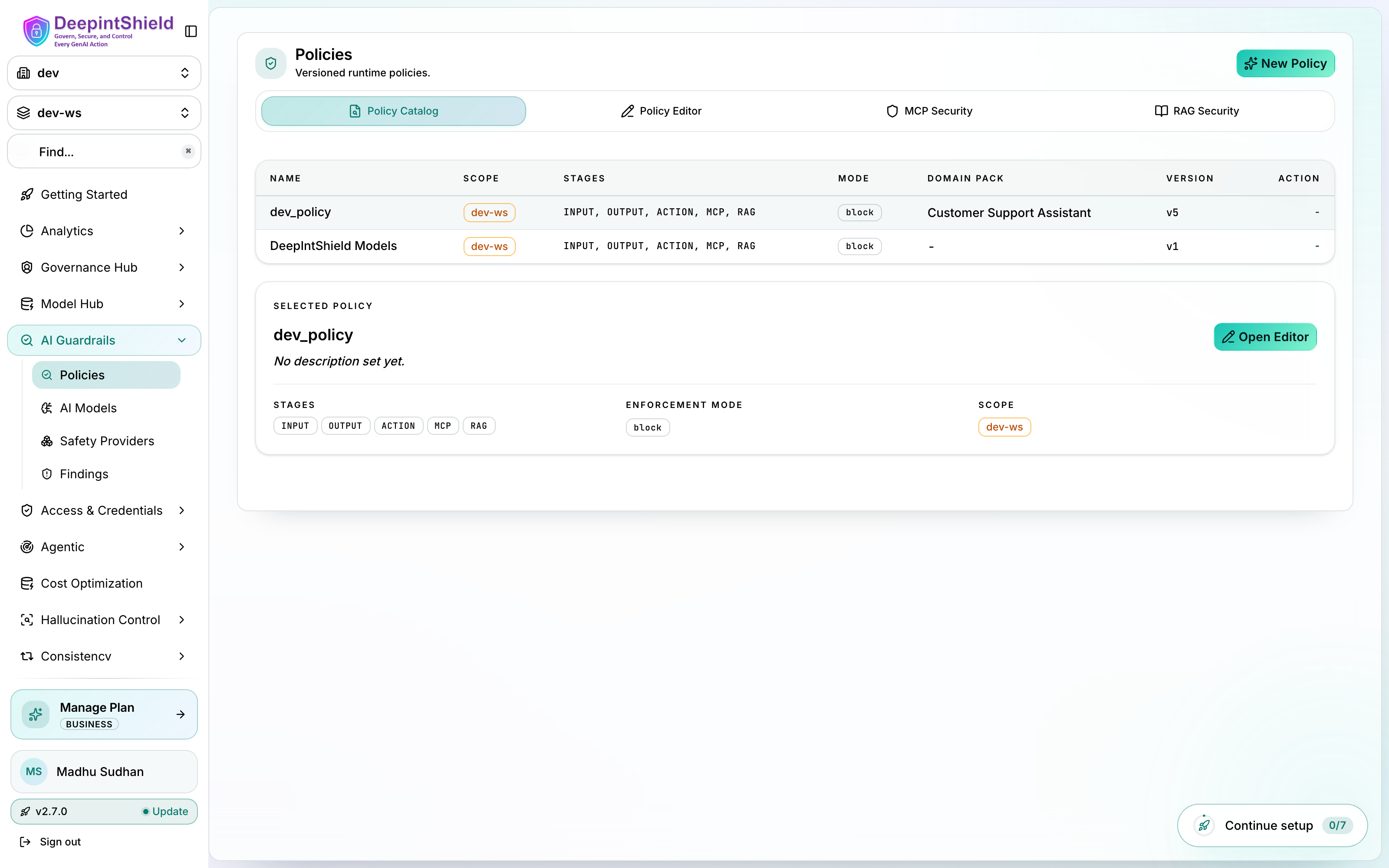Collapse the AI Guardrails section chevron
Viewport: 1389px width, 868px height.
(x=182, y=340)
